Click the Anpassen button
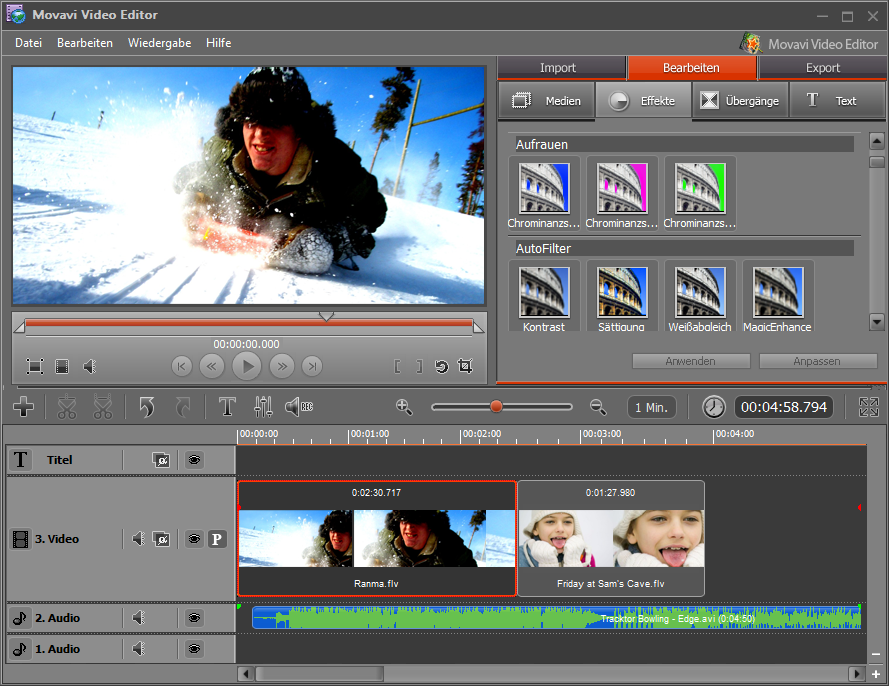 (x=817, y=361)
